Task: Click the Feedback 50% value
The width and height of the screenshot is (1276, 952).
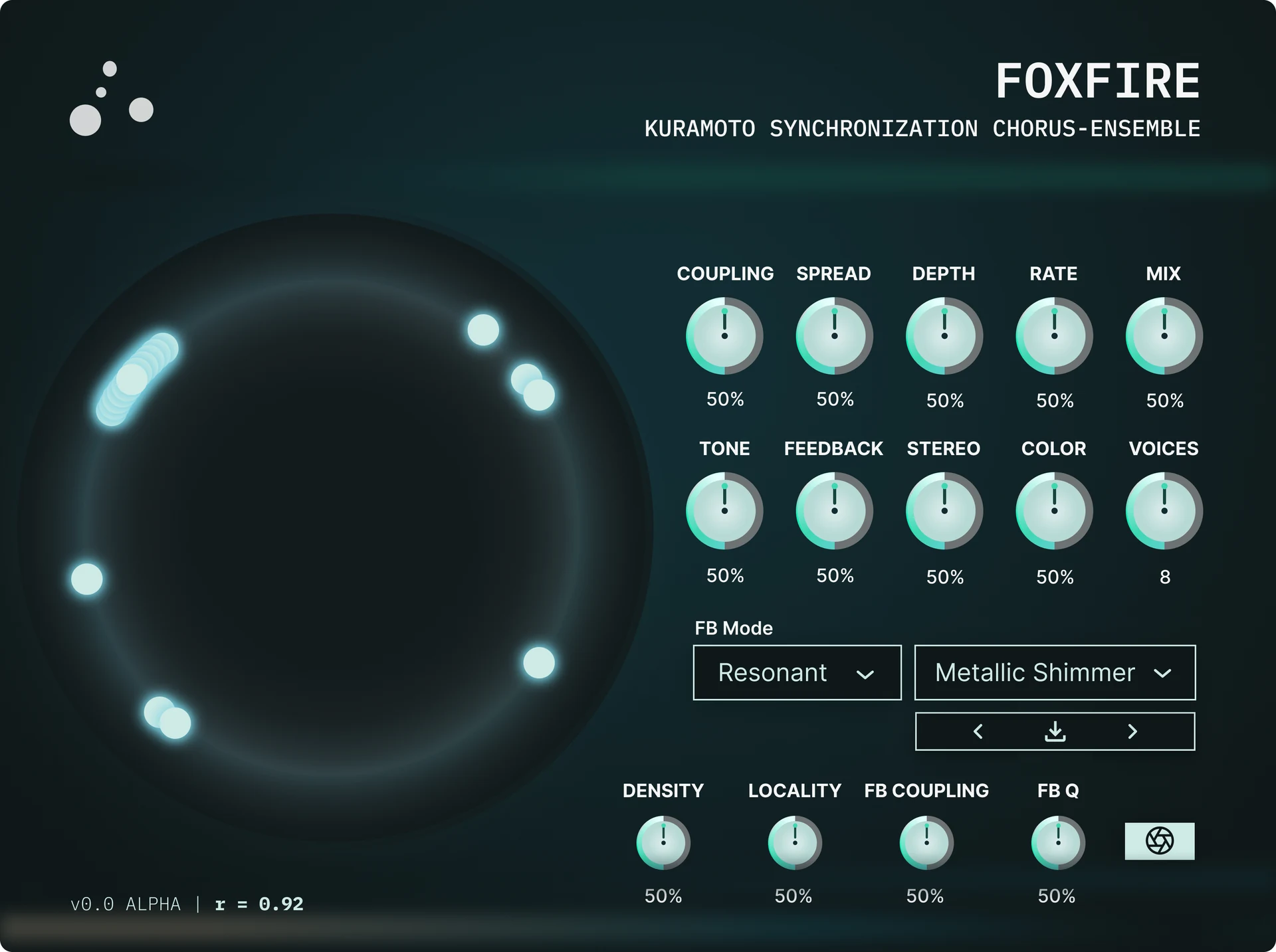Action: coord(835,575)
